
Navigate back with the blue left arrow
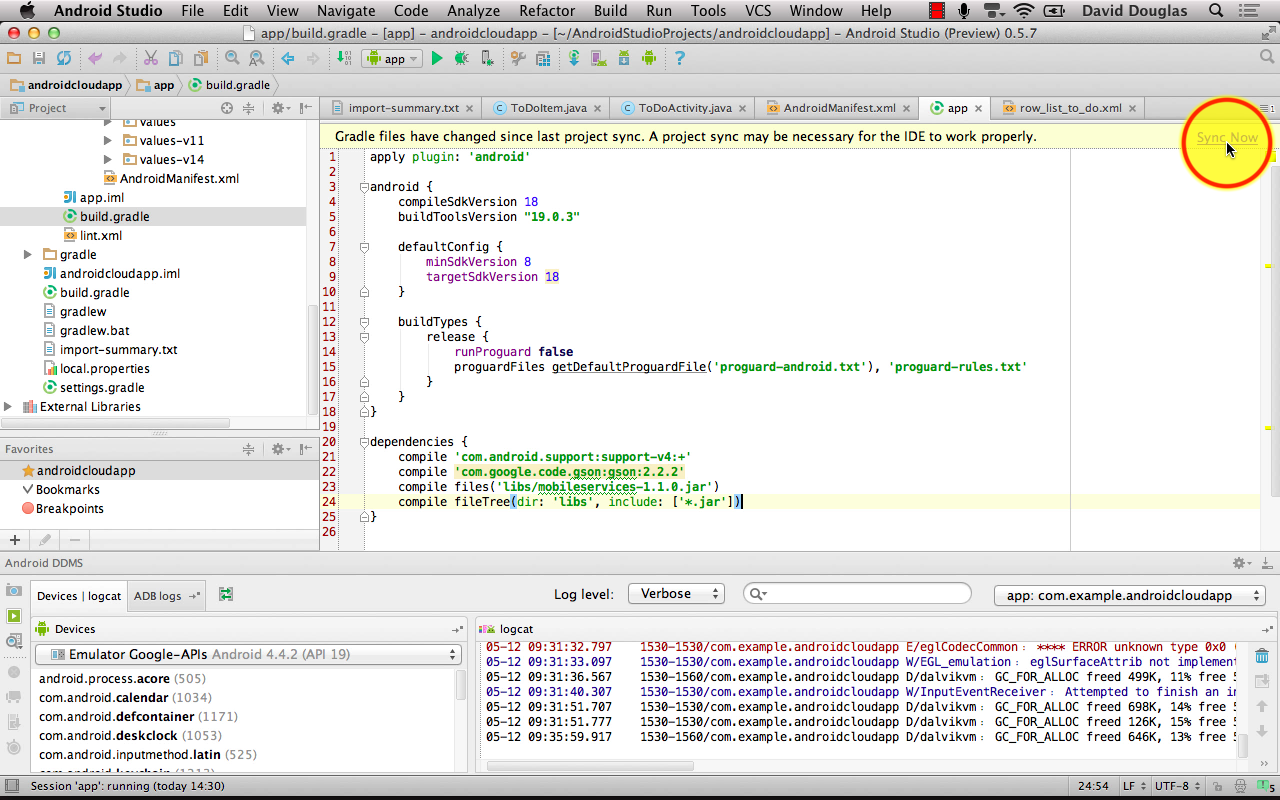point(288,59)
